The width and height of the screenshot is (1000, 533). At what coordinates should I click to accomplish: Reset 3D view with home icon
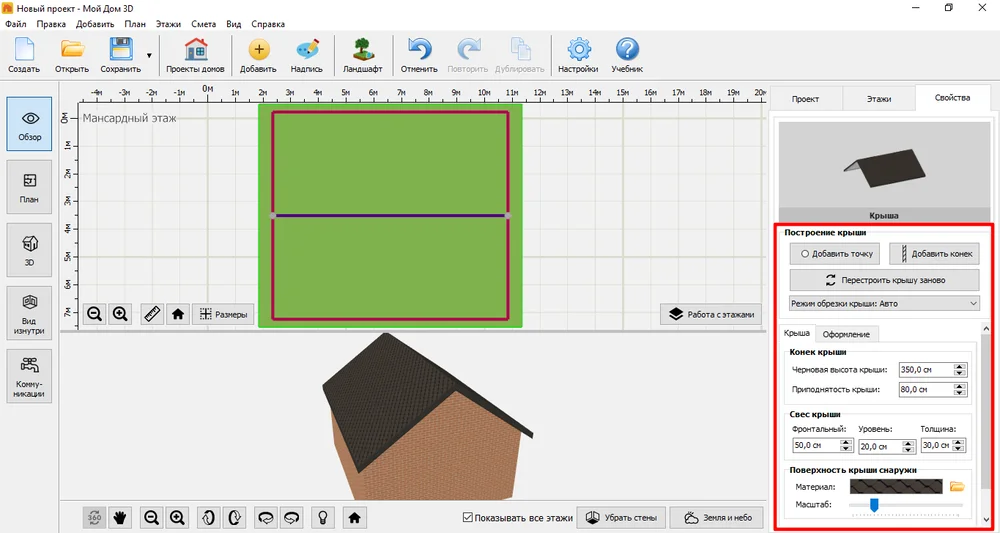pyautogui.click(x=355, y=517)
